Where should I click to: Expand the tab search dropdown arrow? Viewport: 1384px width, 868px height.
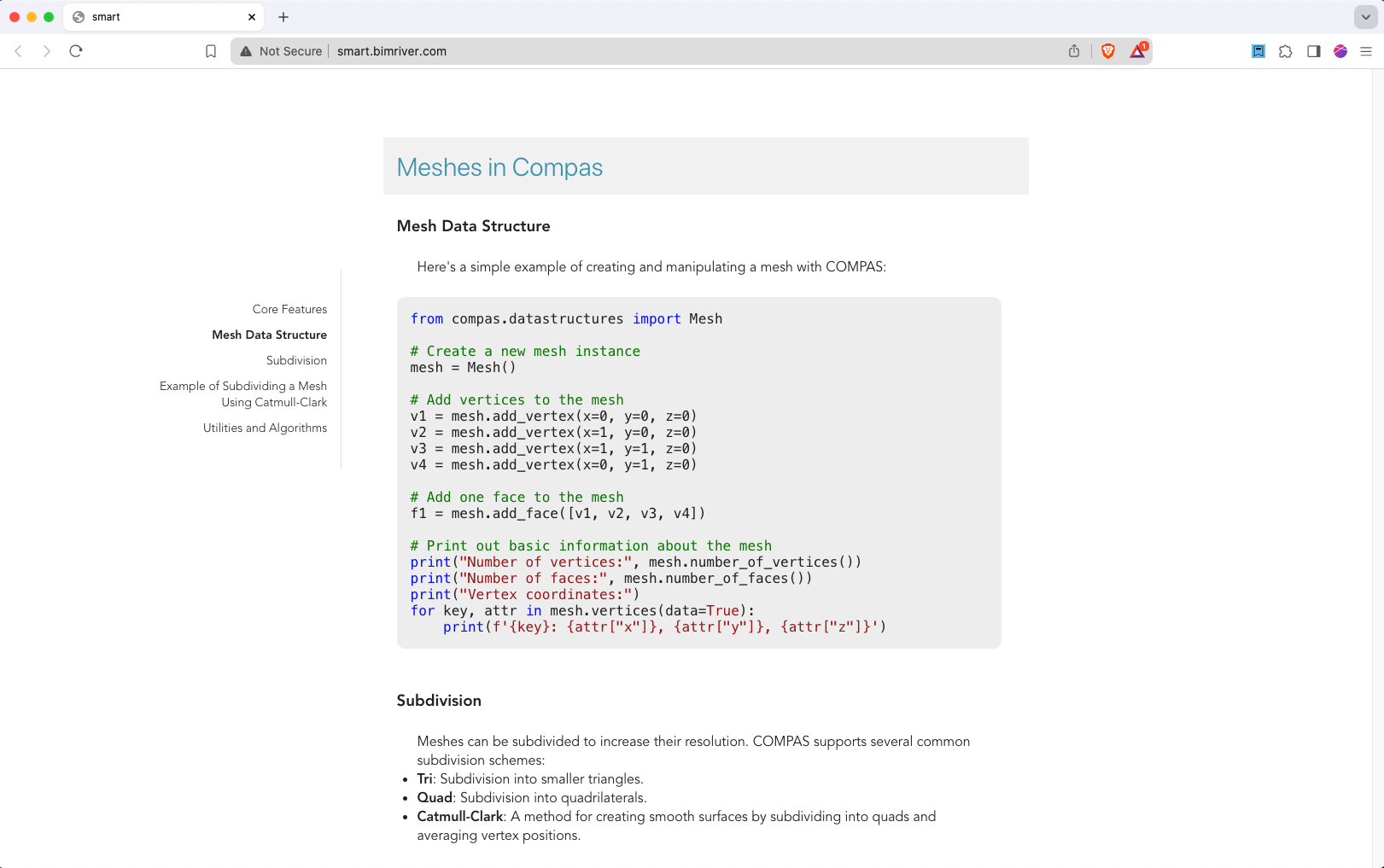click(1365, 17)
